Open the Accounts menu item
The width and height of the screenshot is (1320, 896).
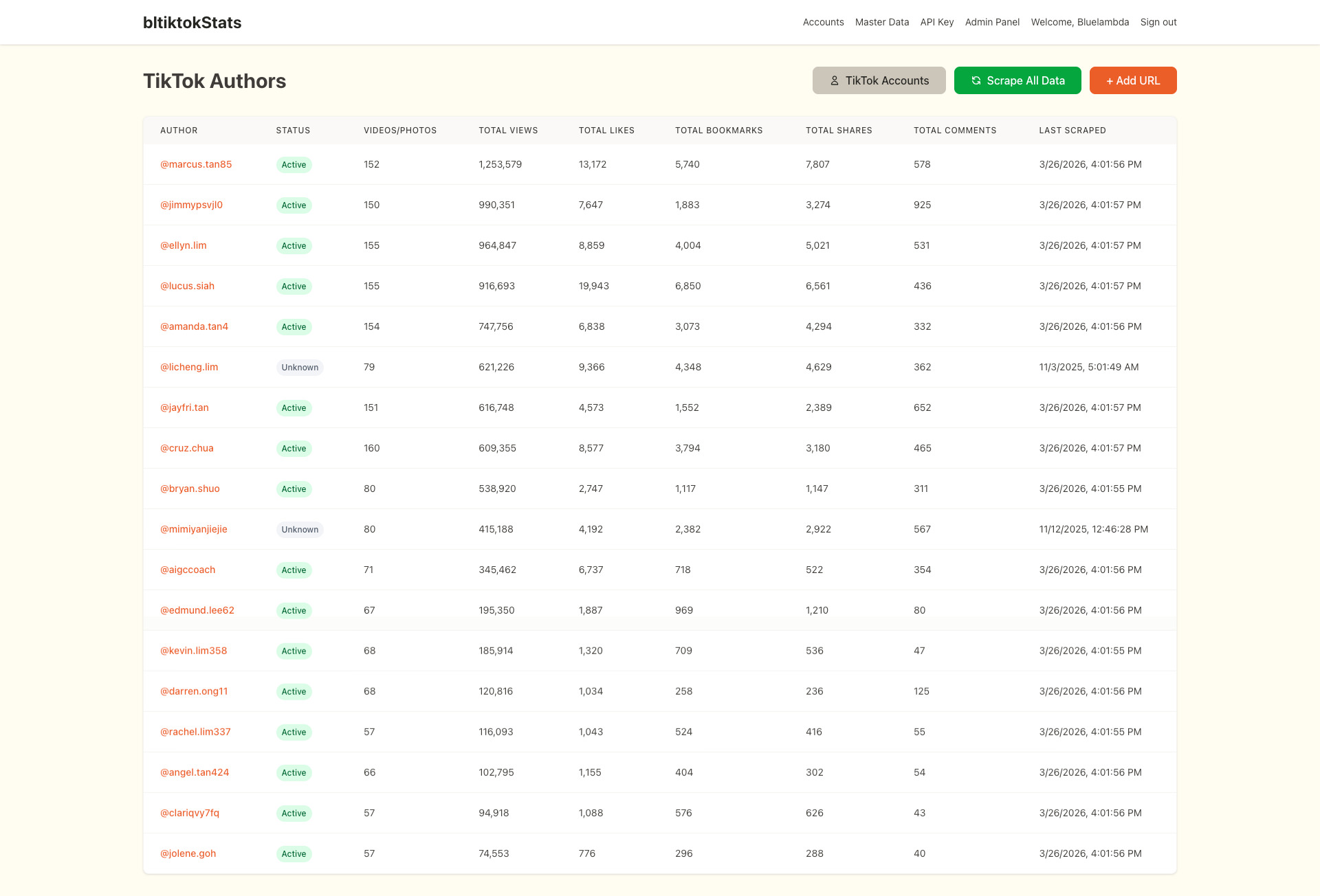[823, 22]
